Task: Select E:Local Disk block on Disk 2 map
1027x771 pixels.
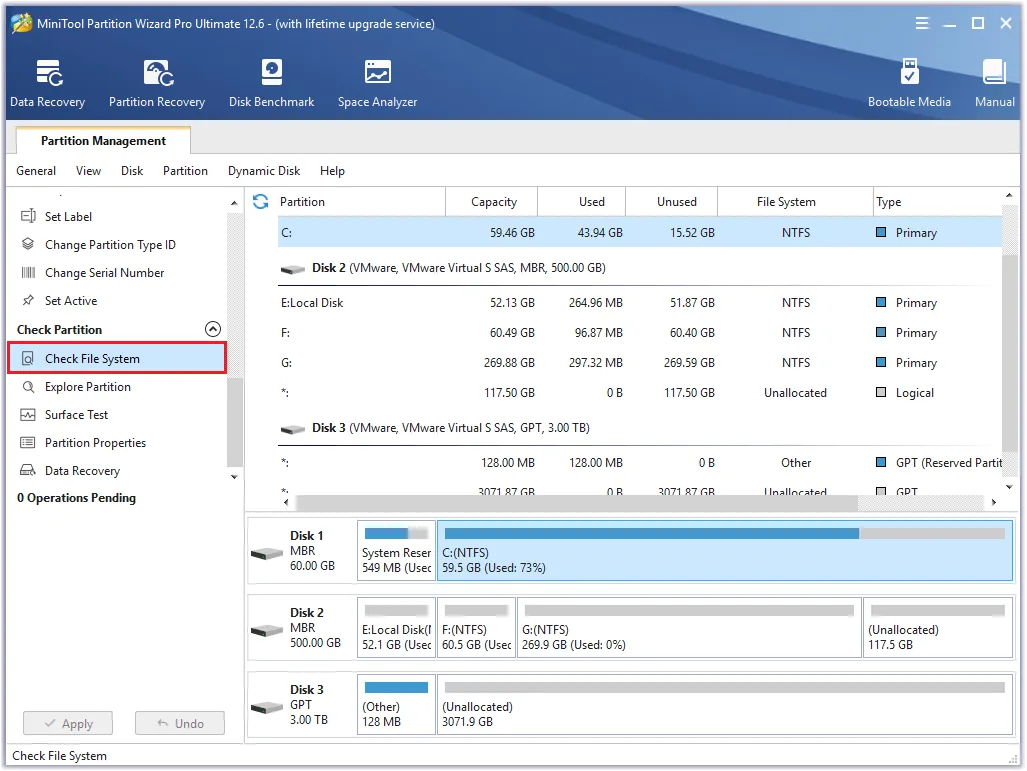Action: [x=396, y=628]
